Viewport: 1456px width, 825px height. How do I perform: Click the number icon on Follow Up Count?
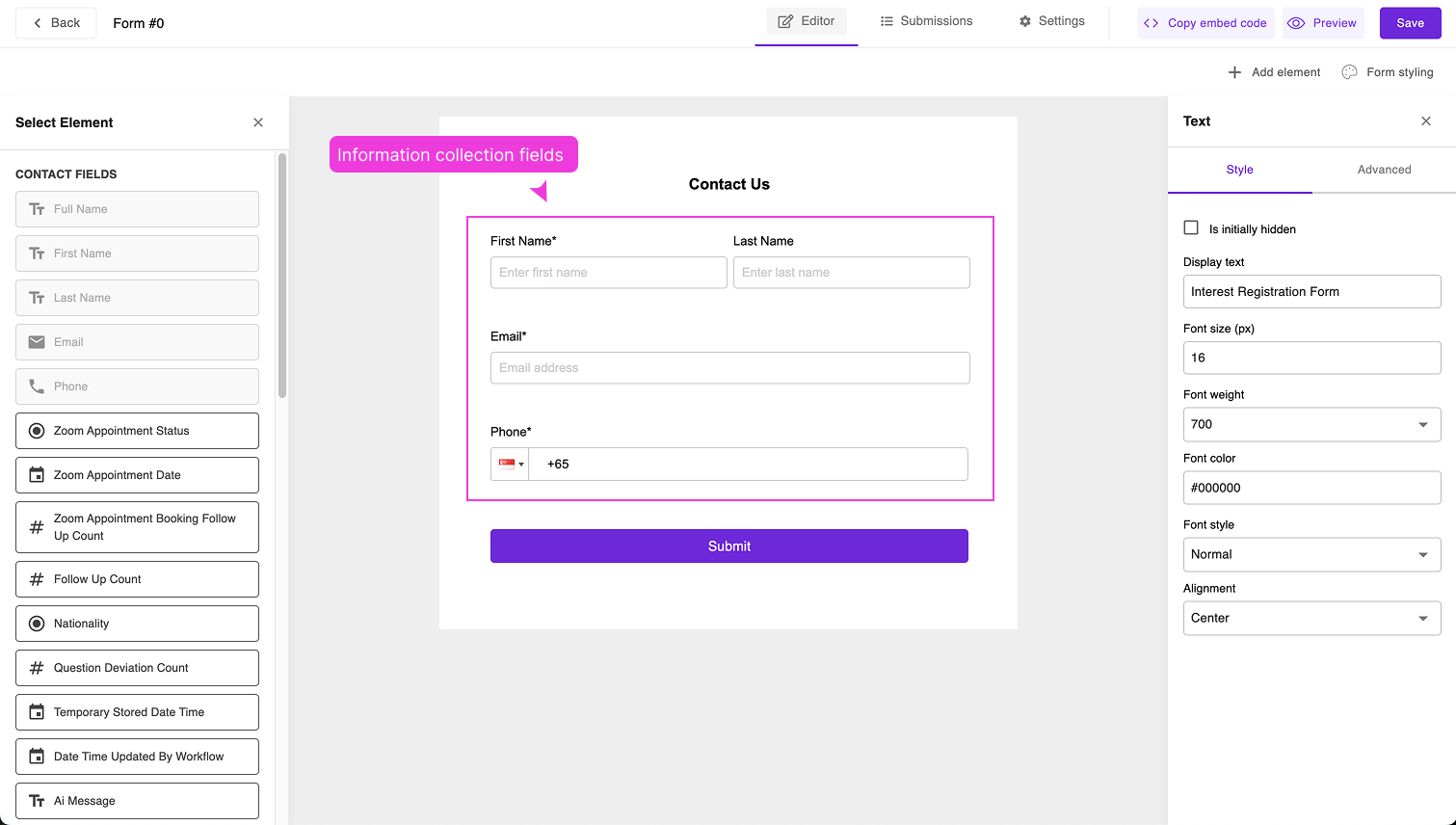(36, 579)
